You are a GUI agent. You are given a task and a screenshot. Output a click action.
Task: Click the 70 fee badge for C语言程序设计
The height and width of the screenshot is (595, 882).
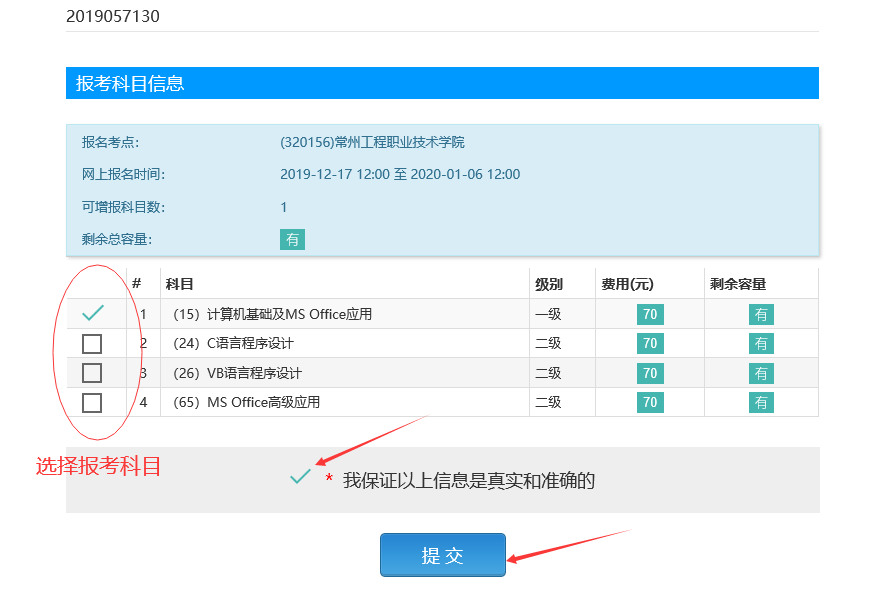pyautogui.click(x=650, y=344)
